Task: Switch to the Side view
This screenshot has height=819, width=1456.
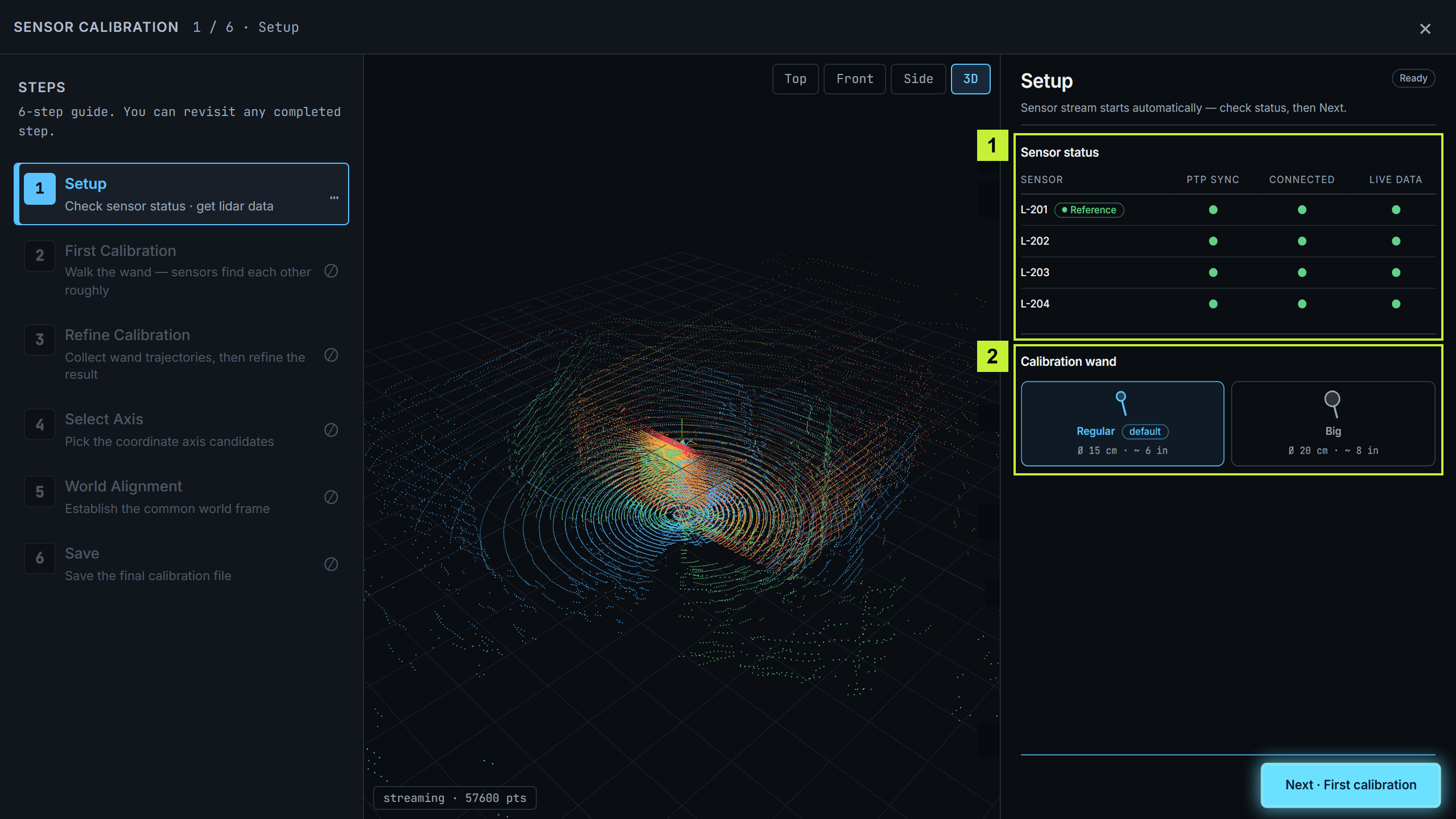Action: 918,79
